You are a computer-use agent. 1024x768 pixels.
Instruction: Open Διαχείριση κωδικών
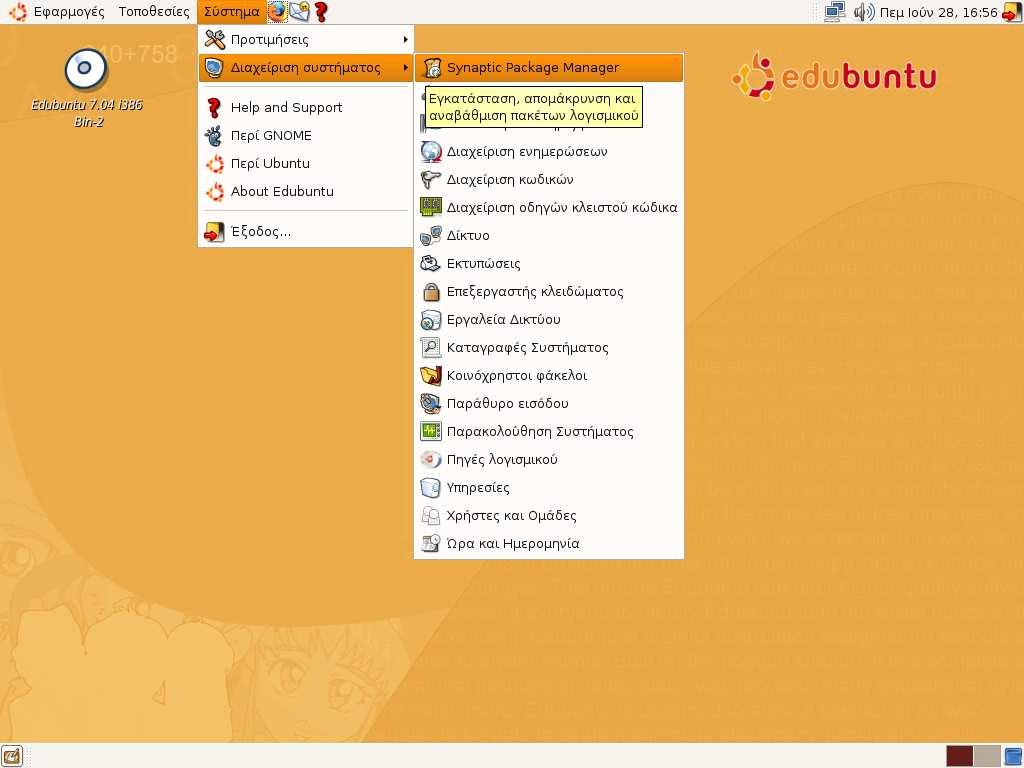click(549, 180)
